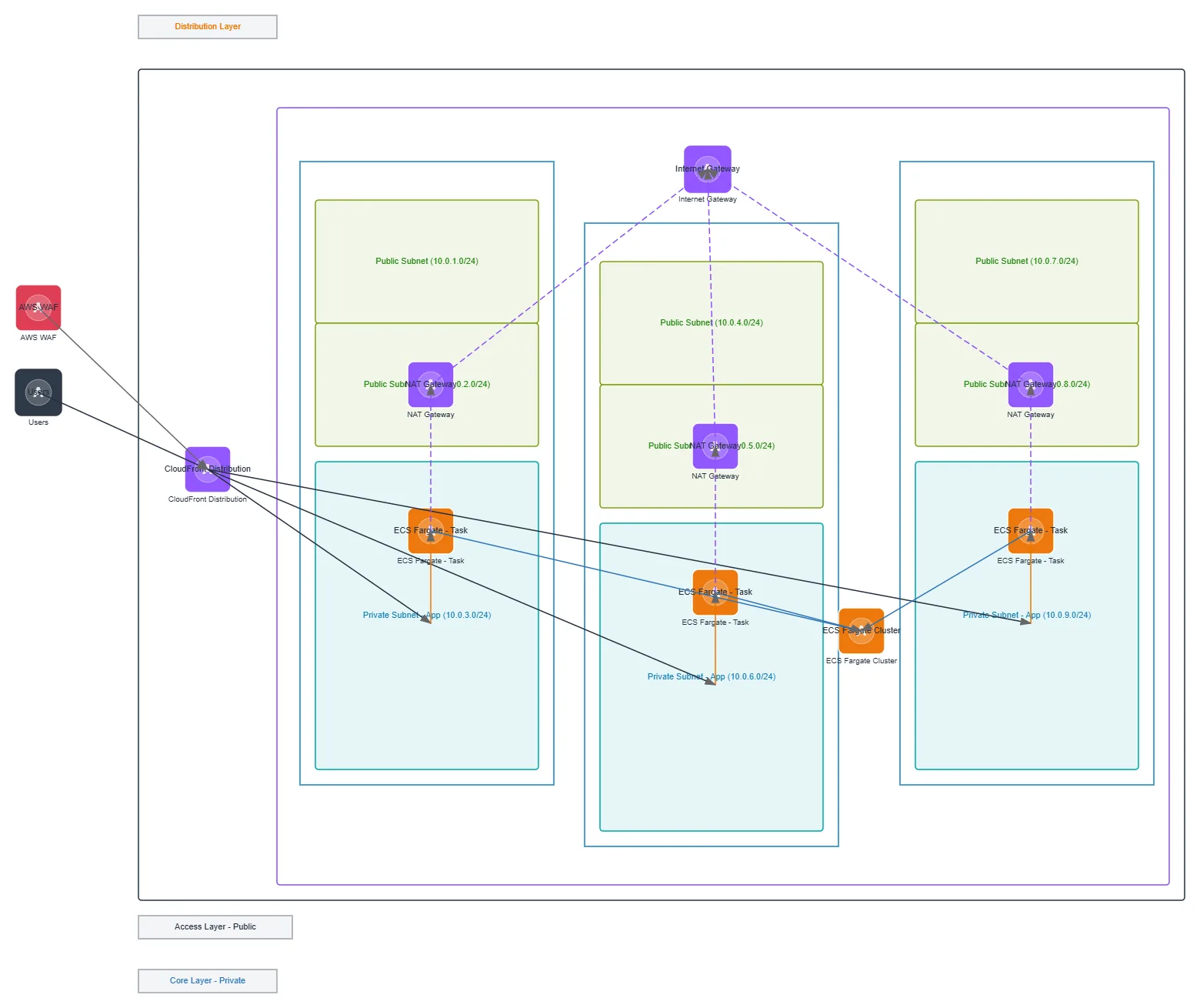Select Private Subnet - App (10.0.3.0/24) label

pos(427,616)
